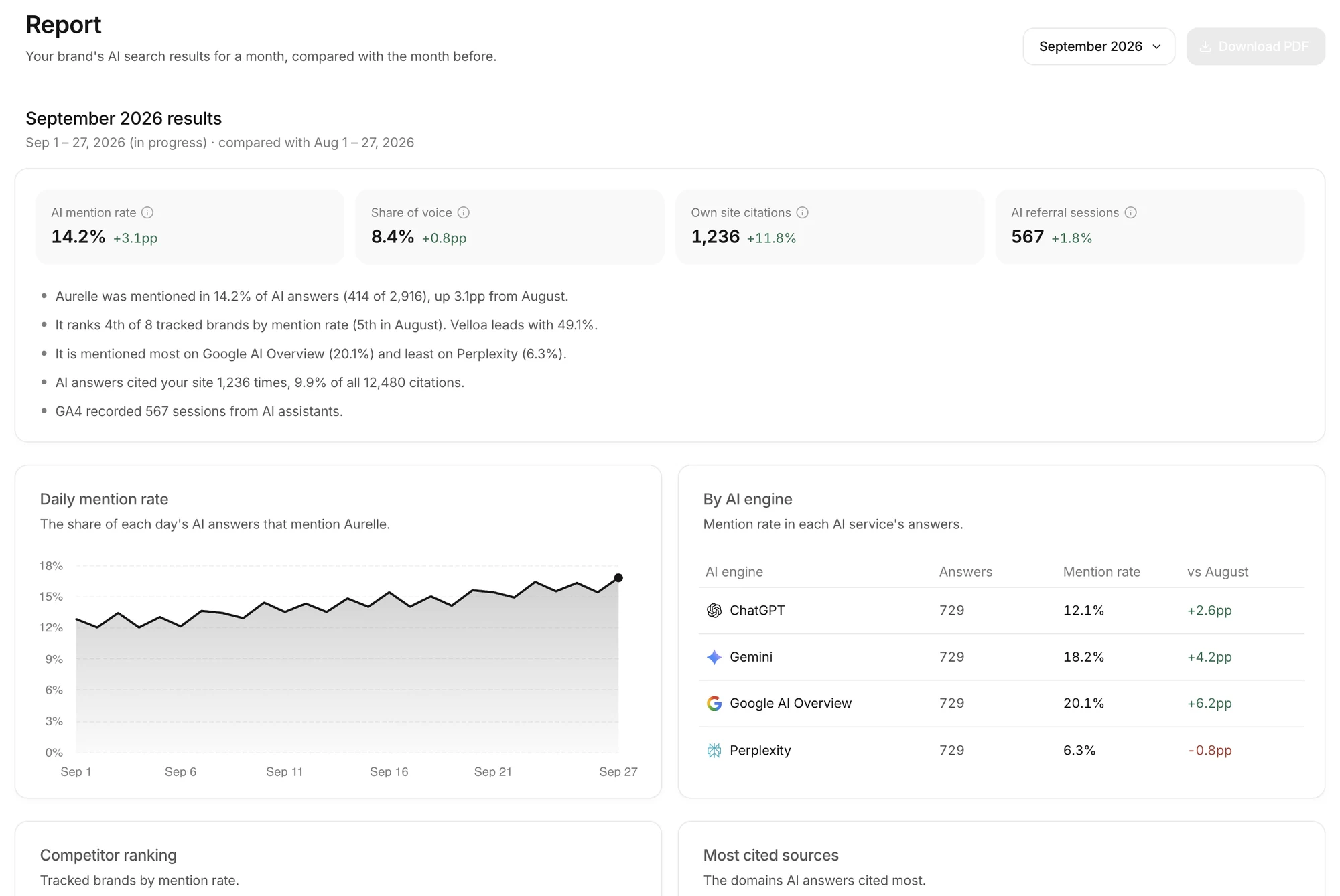Viewport: 1340px width, 896px height.
Task: Click the 14.2% mention rate value
Action: point(78,236)
